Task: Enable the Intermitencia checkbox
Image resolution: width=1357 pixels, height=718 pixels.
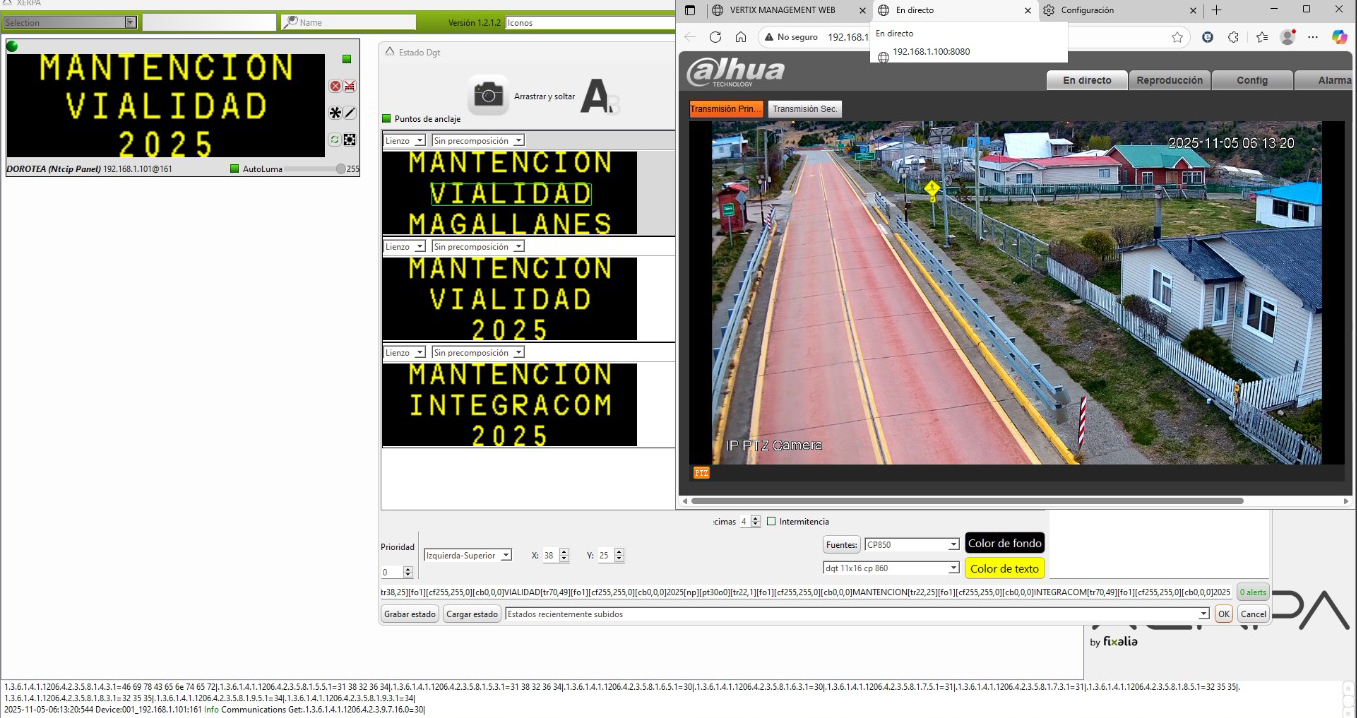Action: (x=771, y=521)
